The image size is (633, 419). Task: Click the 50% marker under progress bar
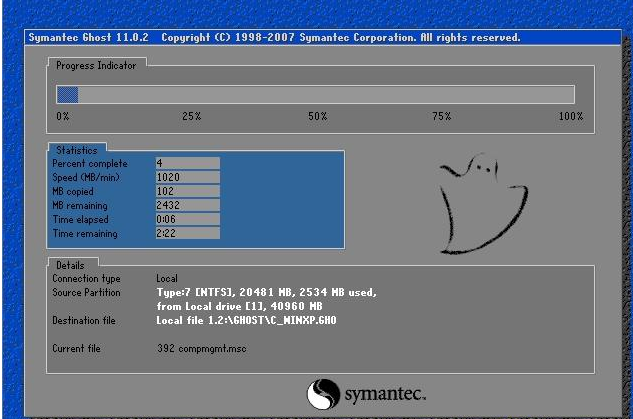point(317,117)
